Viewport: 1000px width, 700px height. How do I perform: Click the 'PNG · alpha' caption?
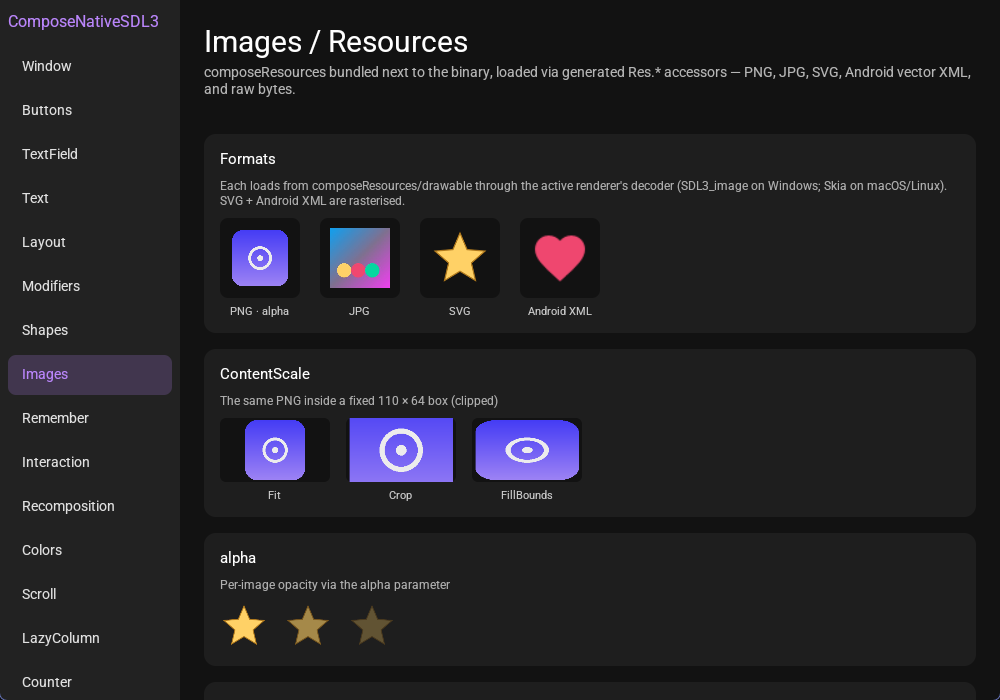pyautogui.click(x=260, y=311)
